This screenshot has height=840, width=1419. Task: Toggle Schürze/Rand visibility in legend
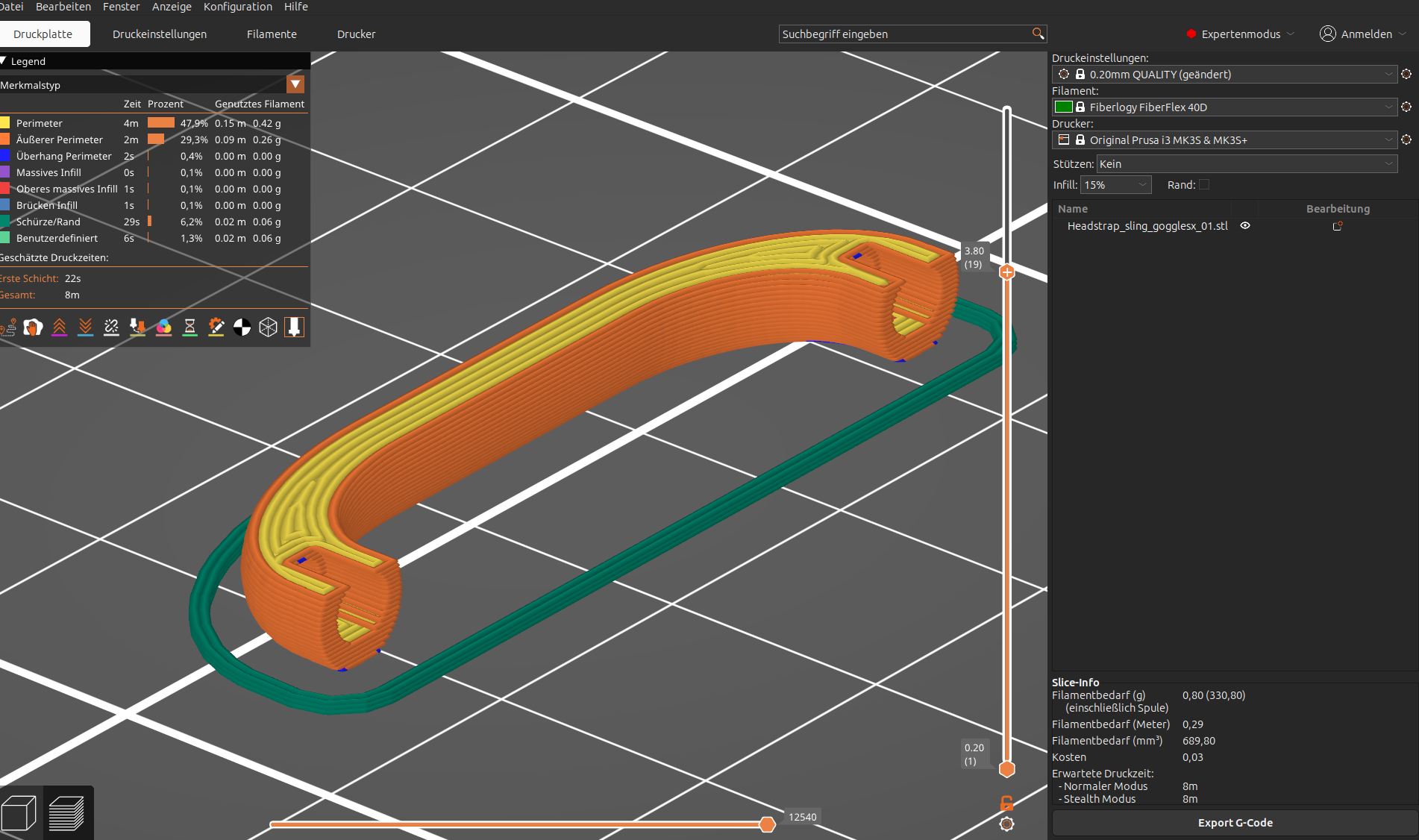coord(48,222)
